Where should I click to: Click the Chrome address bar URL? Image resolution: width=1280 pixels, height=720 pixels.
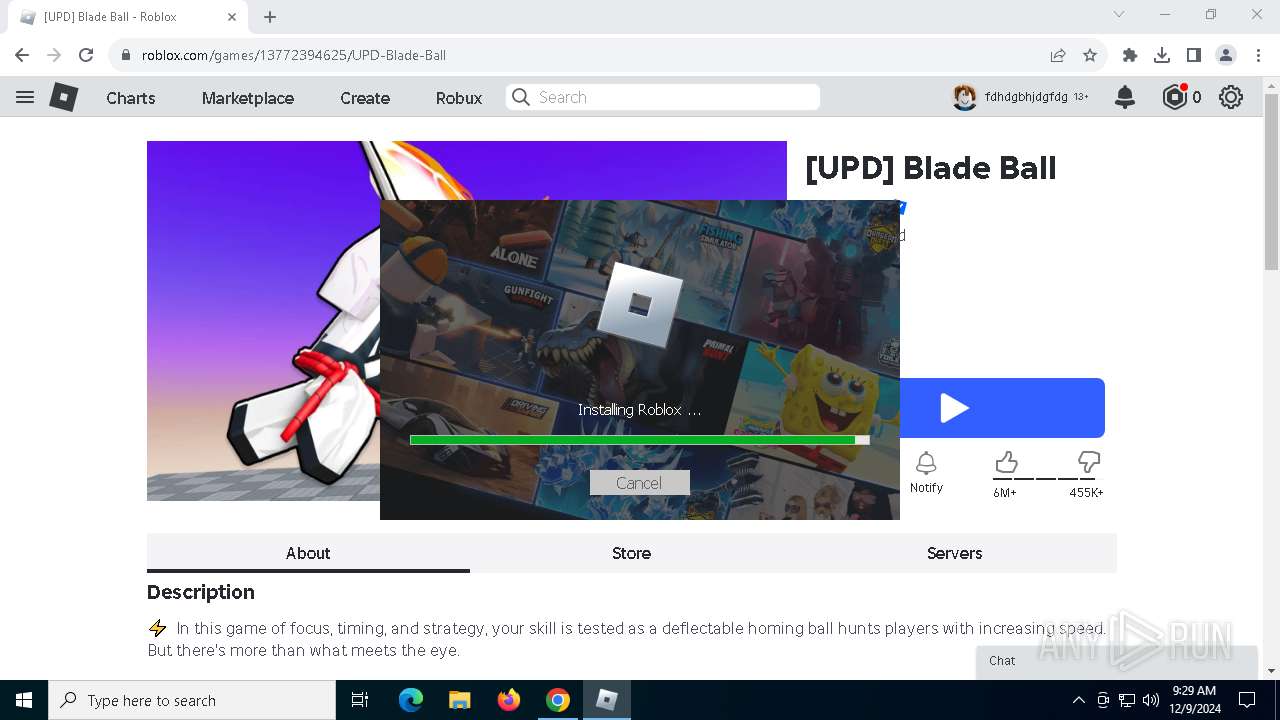tap(293, 55)
